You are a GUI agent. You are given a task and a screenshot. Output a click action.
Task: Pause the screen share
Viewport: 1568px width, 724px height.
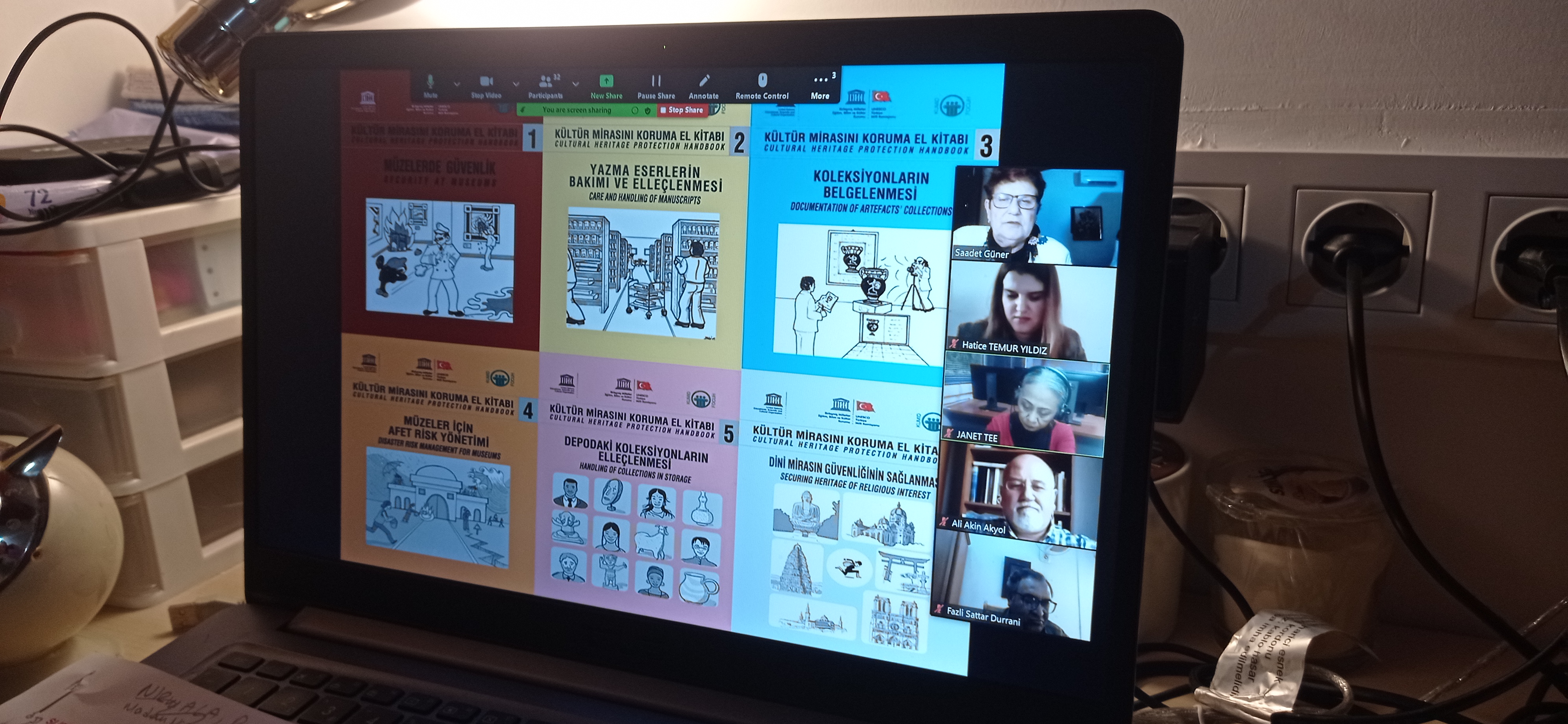pos(656,81)
